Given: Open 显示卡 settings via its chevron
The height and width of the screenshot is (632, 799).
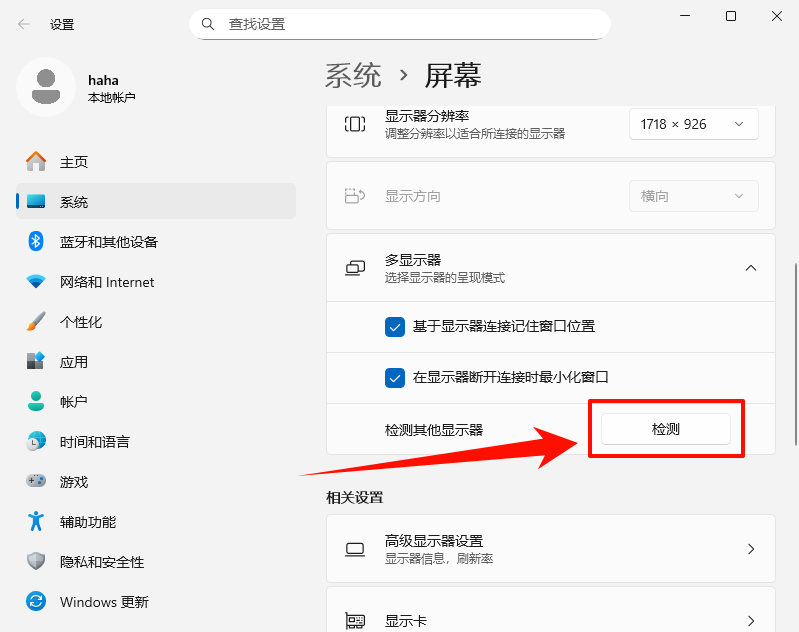Looking at the screenshot, I should click(x=751, y=621).
